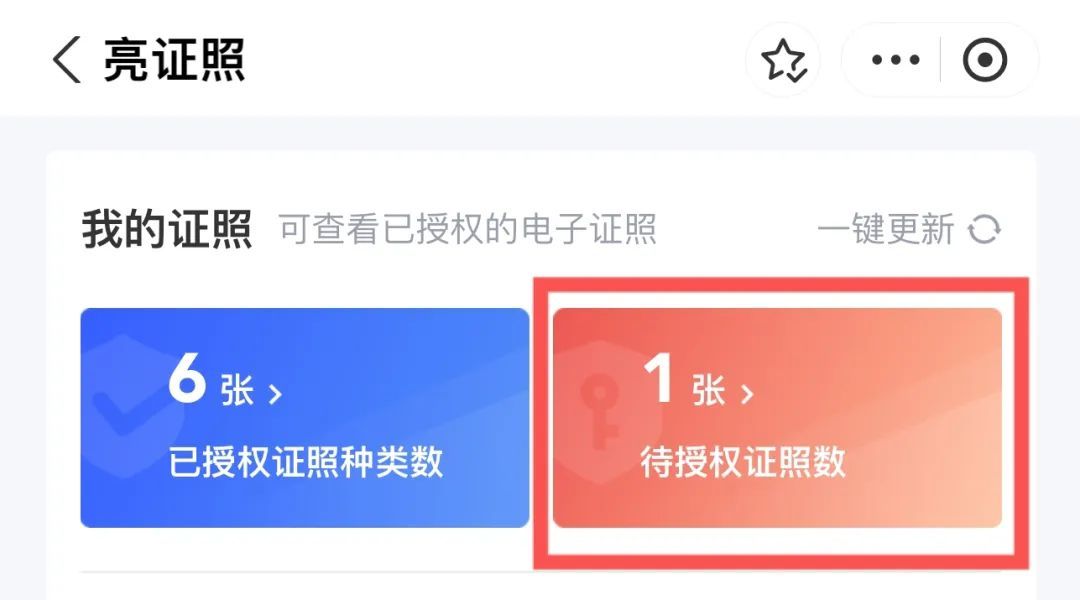Image resolution: width=1080 pixels, height=600 pixels.
Task: Tap the 可查看已授权的电子证照 subtitle text
Action: 468,229
